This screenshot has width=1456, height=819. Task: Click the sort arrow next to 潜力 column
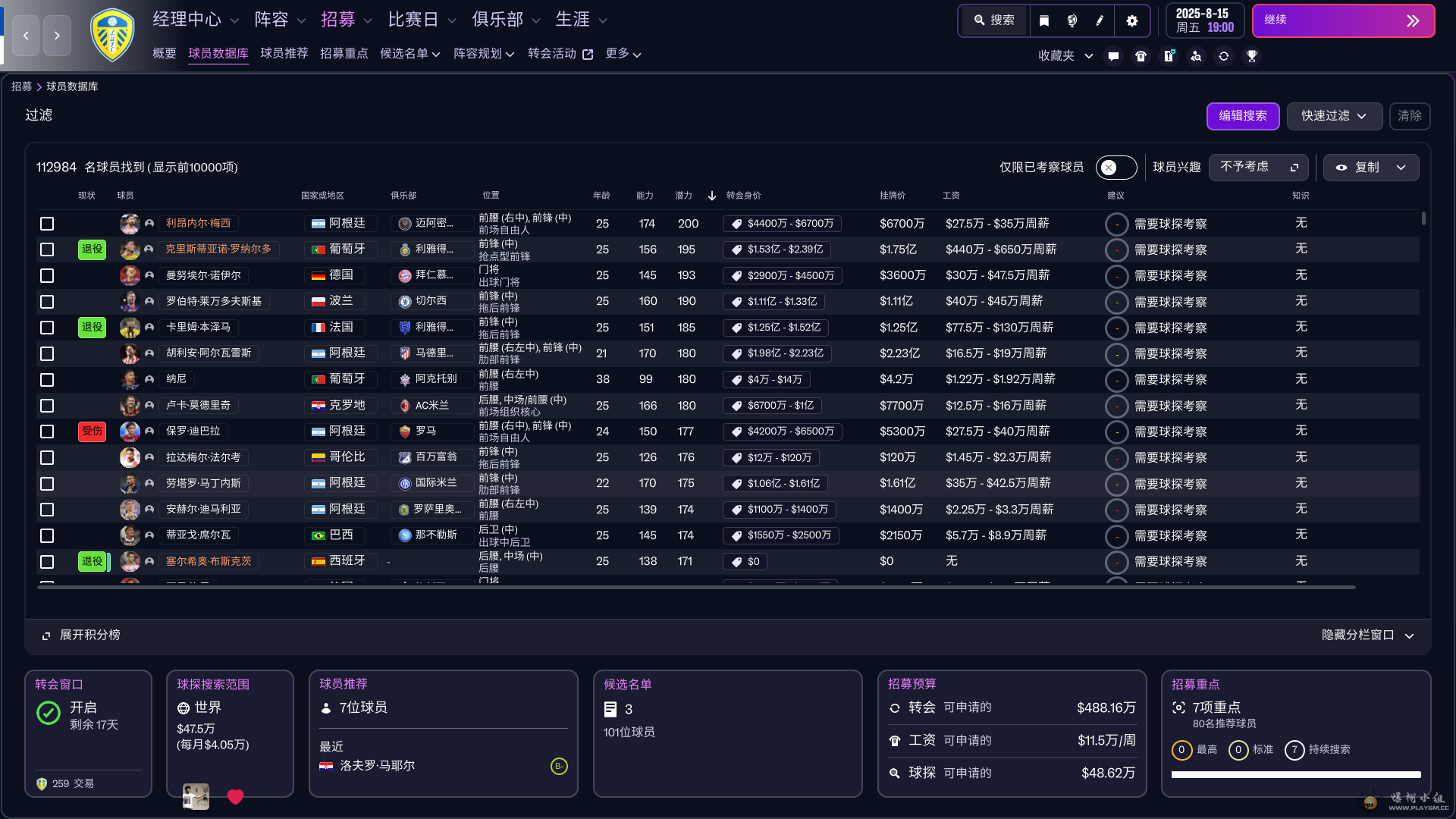711,196
